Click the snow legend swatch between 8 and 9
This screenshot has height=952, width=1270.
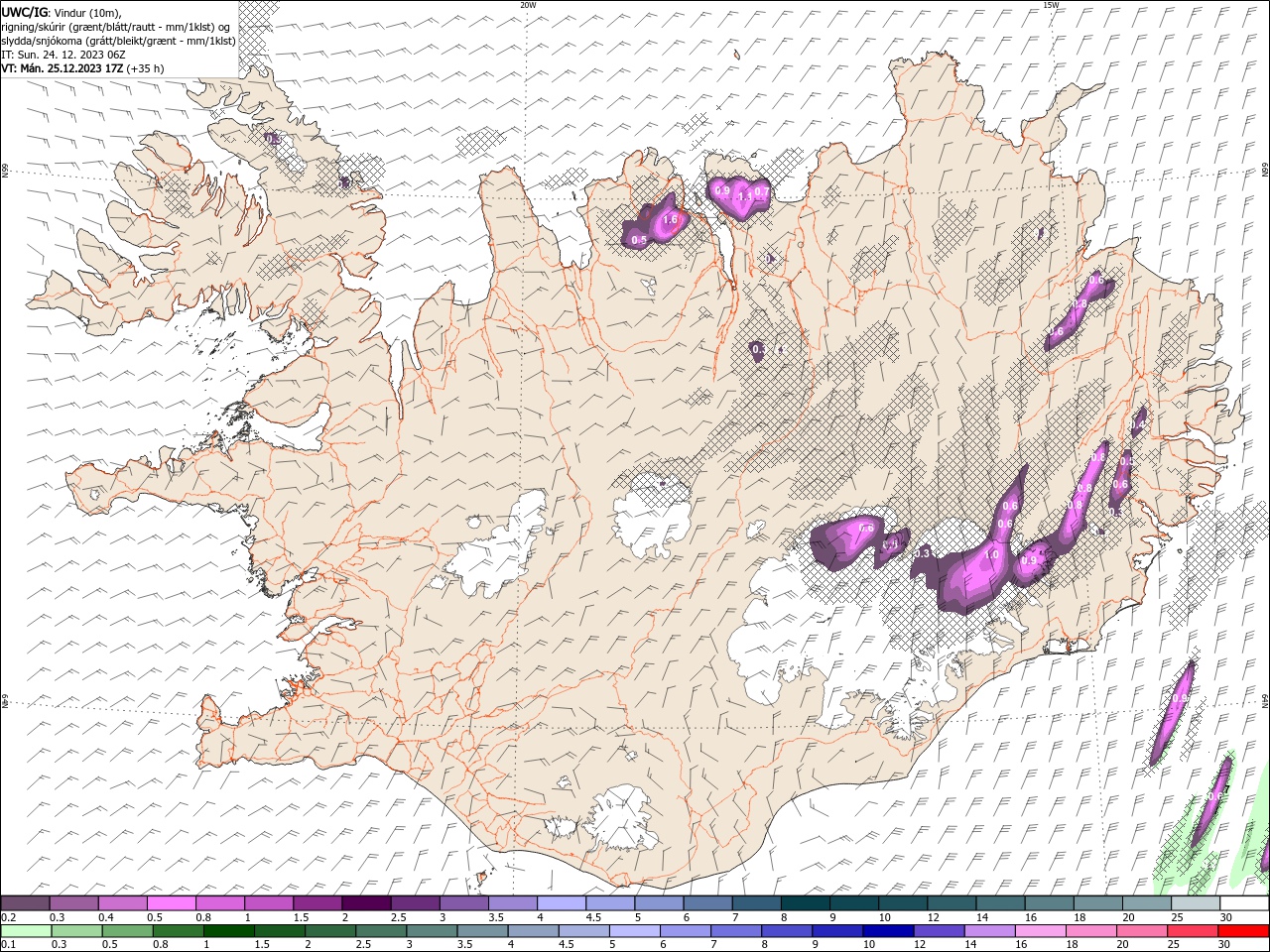click(x=806, y=902)
